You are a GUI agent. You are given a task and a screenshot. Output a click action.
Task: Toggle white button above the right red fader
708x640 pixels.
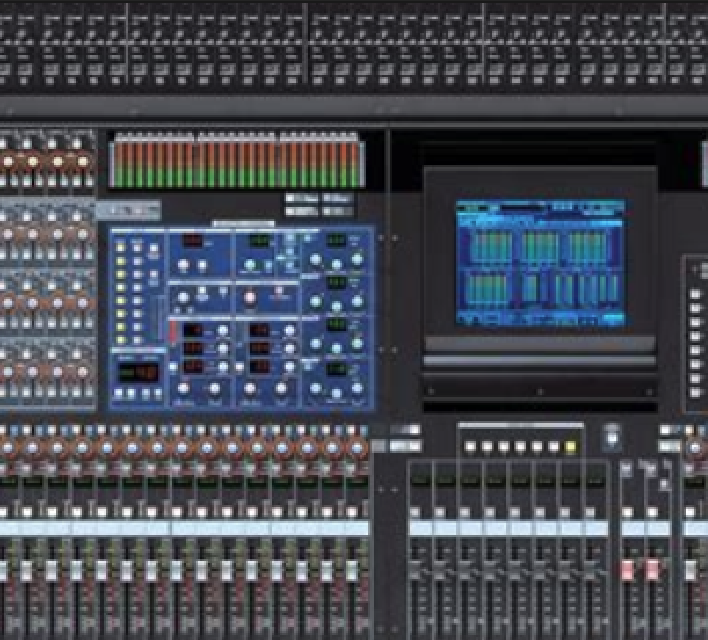click(x=652, y=512)
